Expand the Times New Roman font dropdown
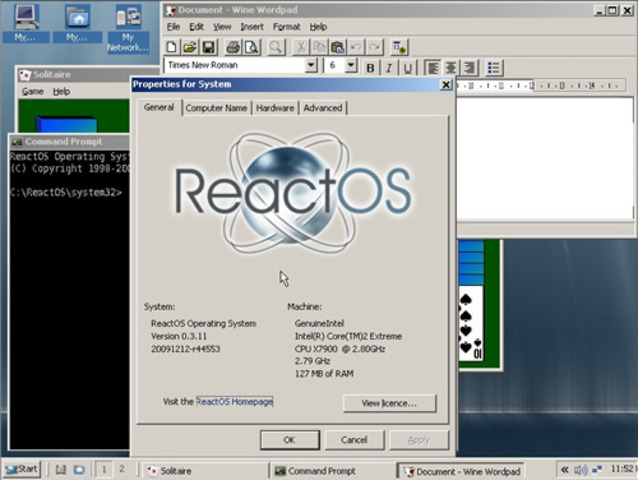Viewport: 638px width, 480px height. click(311, 65)
